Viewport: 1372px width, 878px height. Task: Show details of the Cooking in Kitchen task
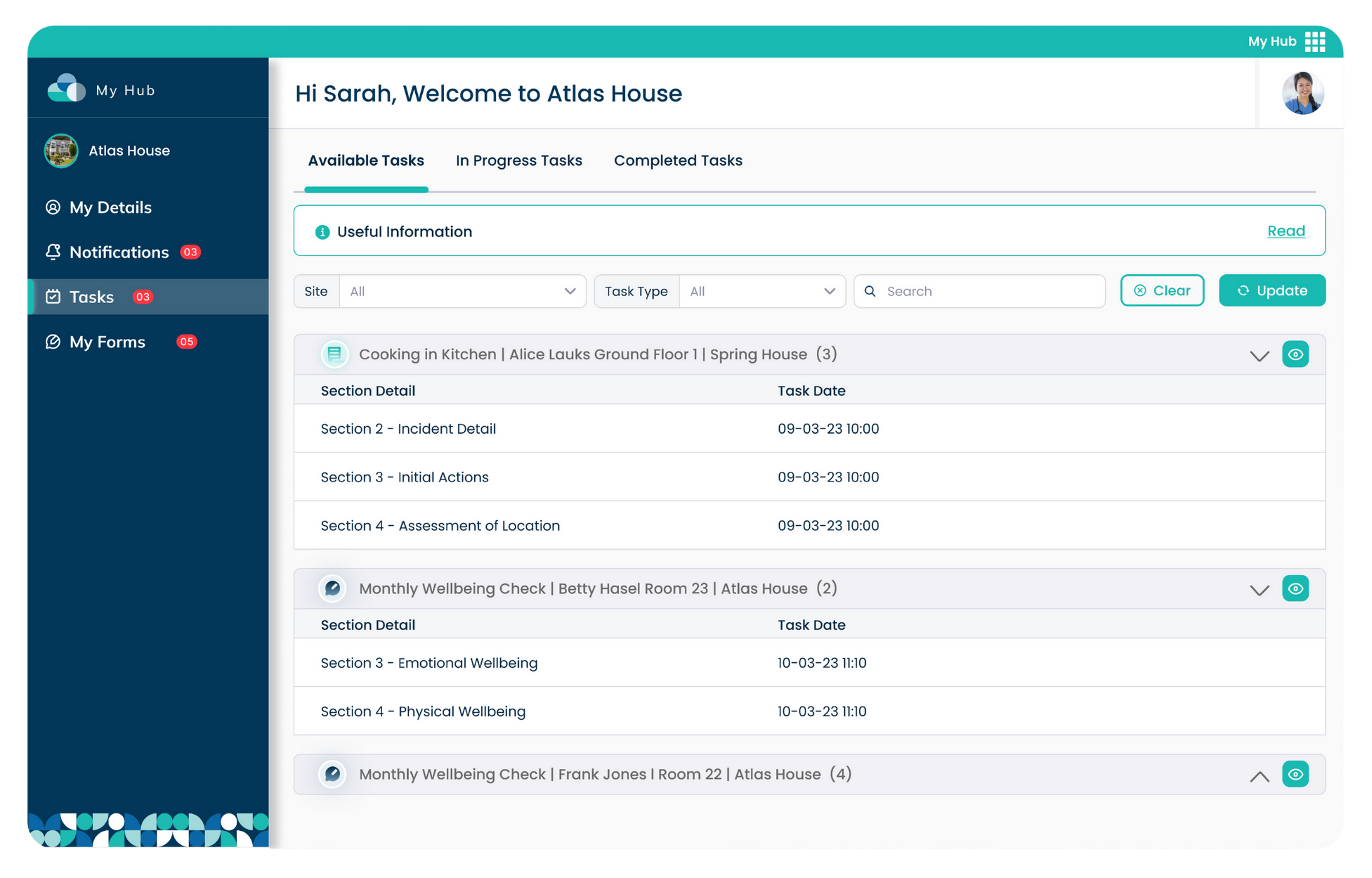(x=1296, y=353)
